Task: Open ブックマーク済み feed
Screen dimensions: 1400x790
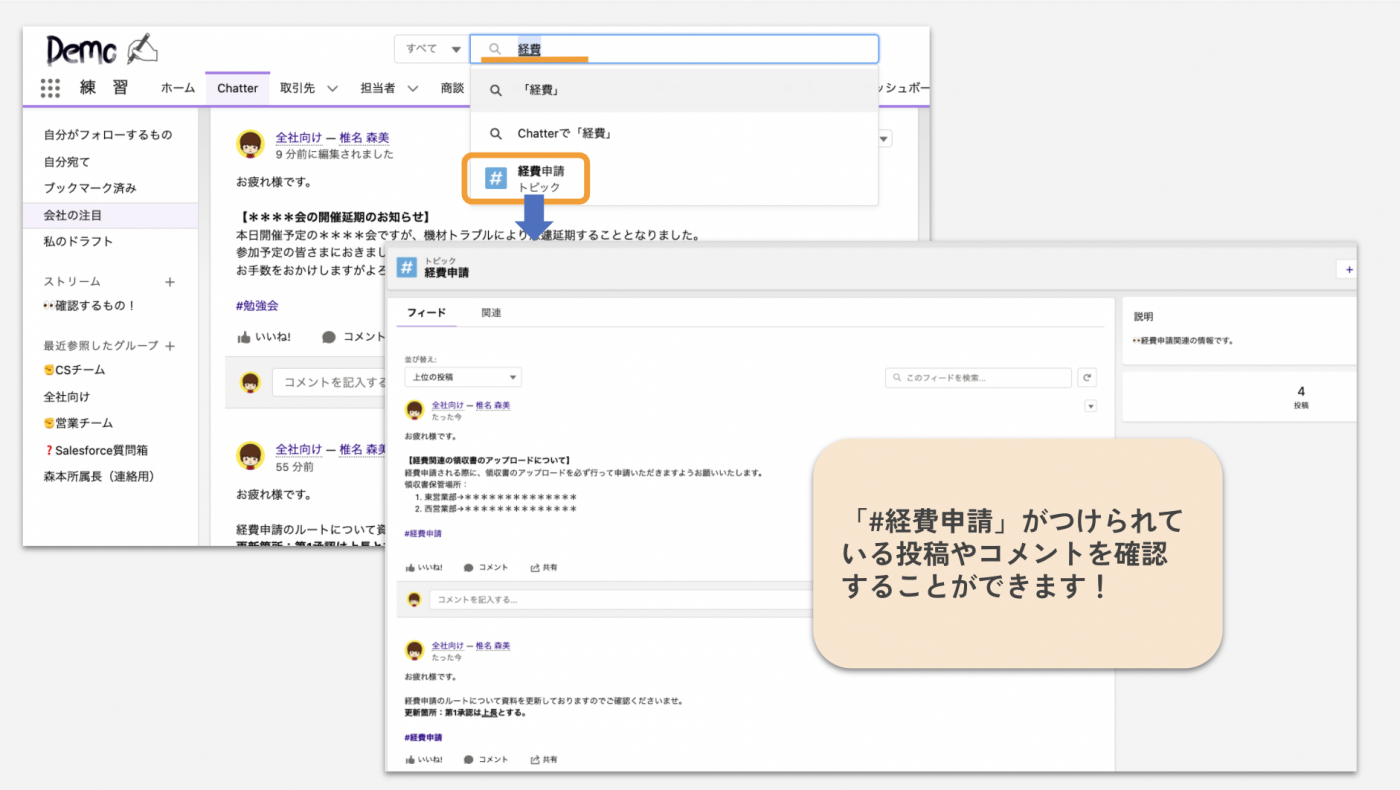Action: [x=90, y=188]
